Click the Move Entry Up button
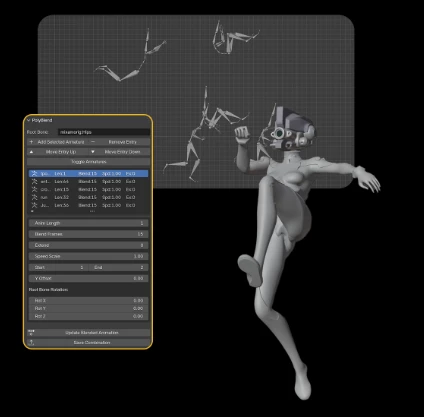 [x=58, y=152]
